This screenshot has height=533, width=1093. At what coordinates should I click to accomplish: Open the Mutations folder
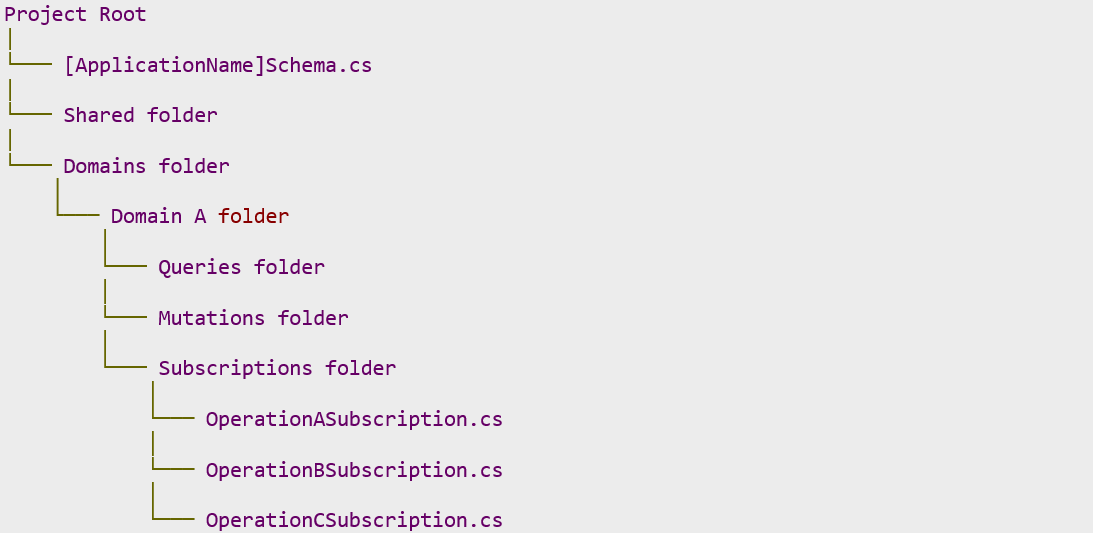tap(253, 318)
